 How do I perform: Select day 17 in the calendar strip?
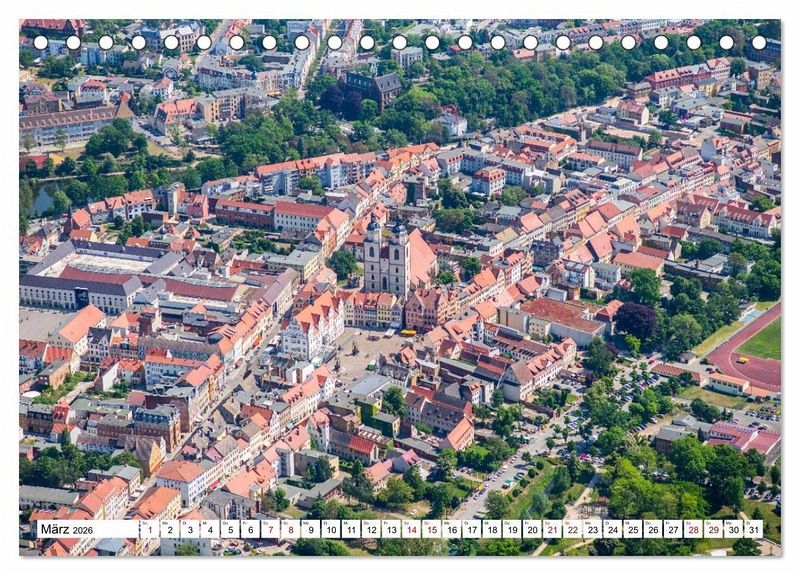(x=472, y=529)
